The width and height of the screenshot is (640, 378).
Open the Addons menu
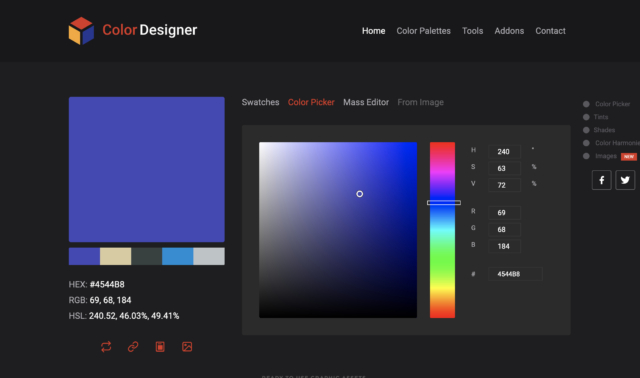(x=509, y=31)
